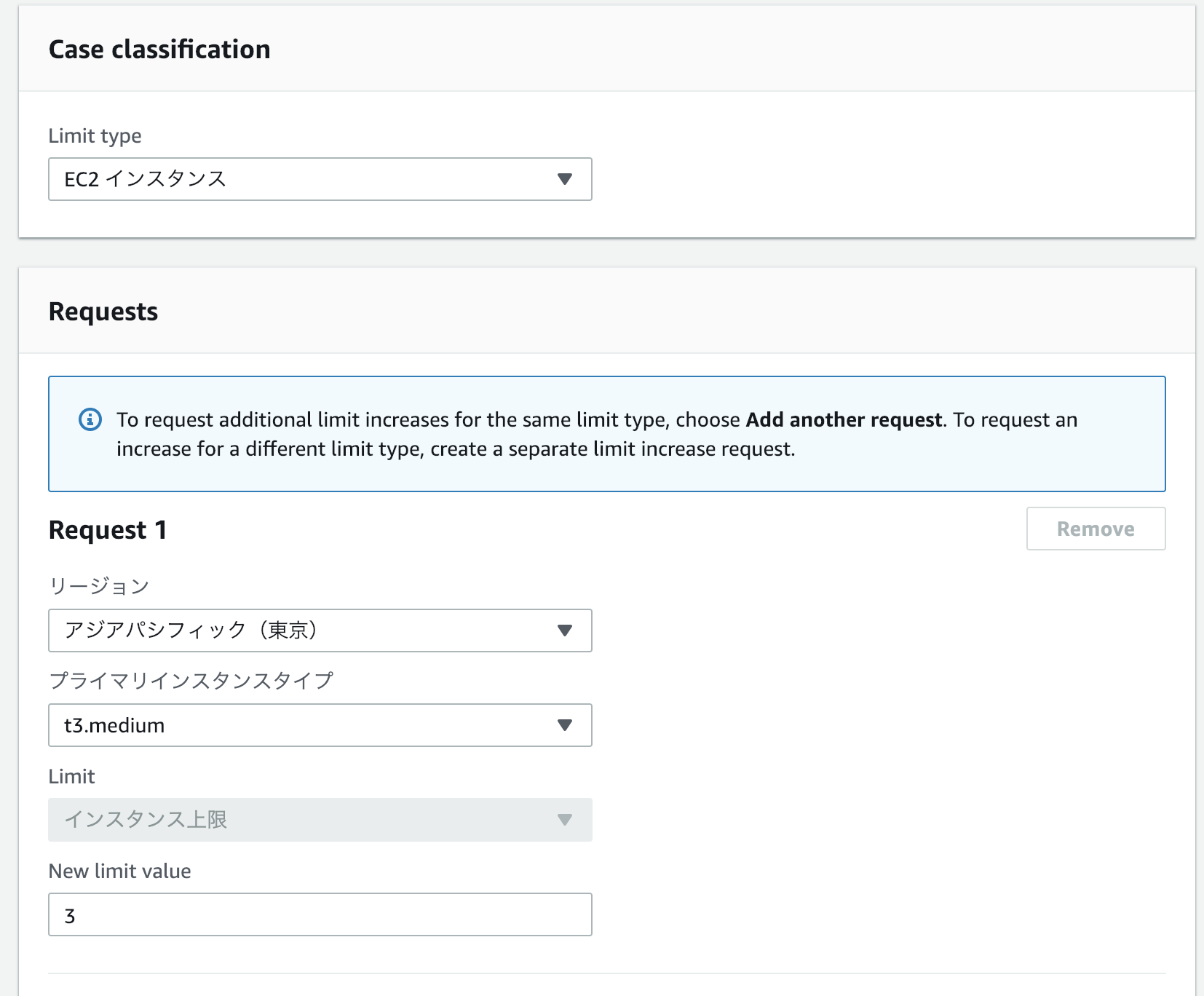1204x996 pixels.
Task: Open the リージョン dropdown showing アジアパシフィック（東京）
Action: pyautogui.click(x=320, y=631)
